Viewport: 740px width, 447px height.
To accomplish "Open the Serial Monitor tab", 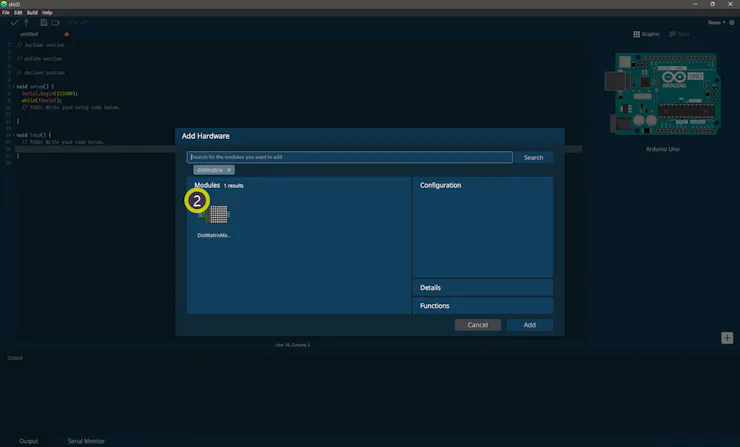I will click(86, 441).
